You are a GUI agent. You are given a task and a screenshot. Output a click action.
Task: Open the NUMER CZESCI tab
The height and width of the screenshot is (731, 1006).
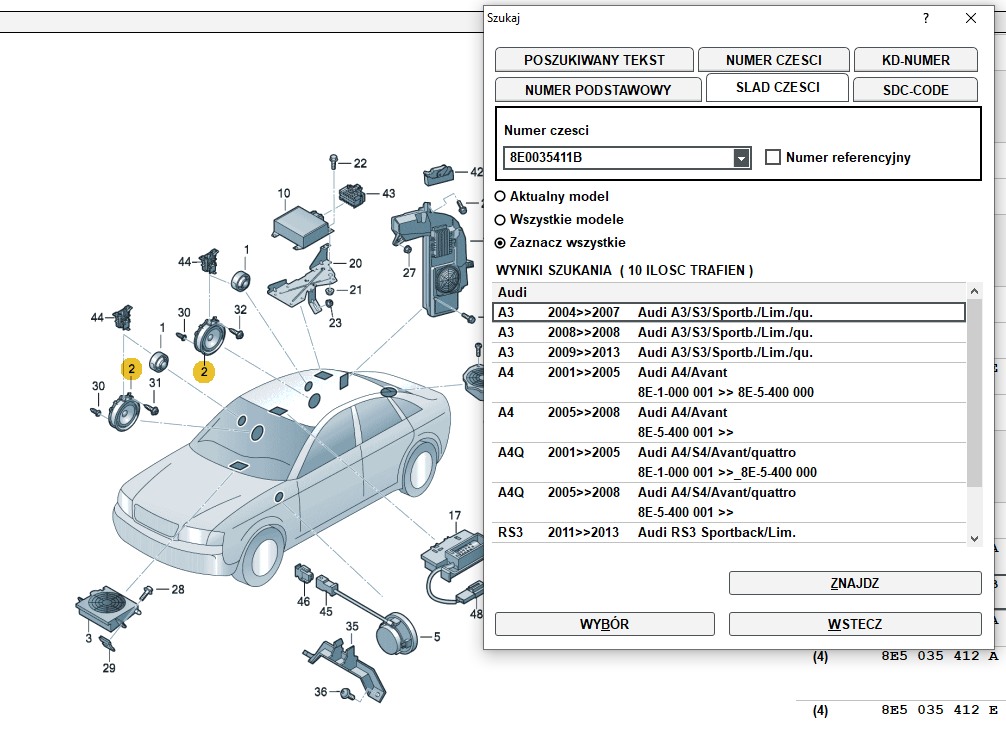774,60
